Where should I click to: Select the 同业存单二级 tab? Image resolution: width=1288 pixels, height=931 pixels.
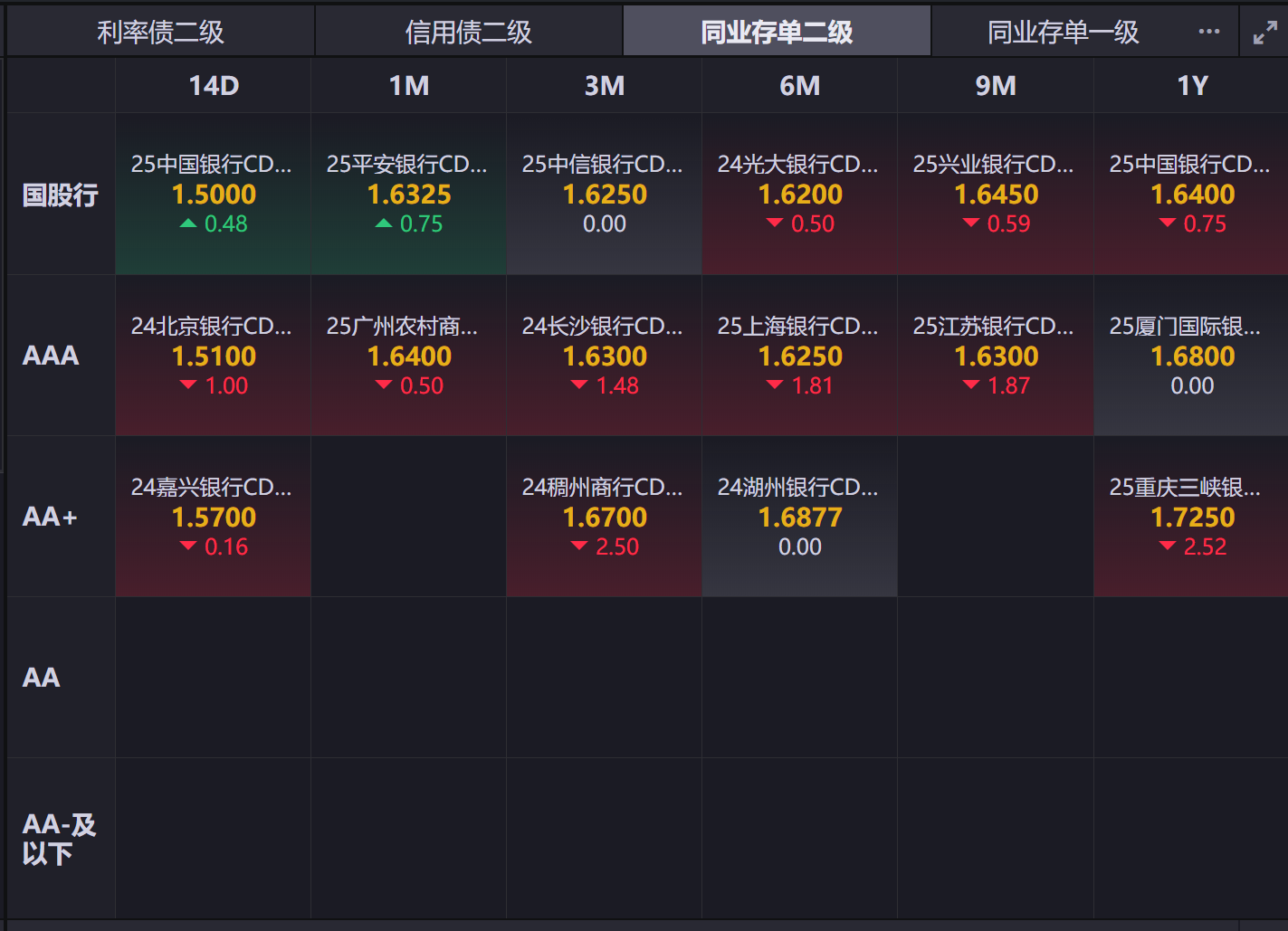tap(777, 32)
